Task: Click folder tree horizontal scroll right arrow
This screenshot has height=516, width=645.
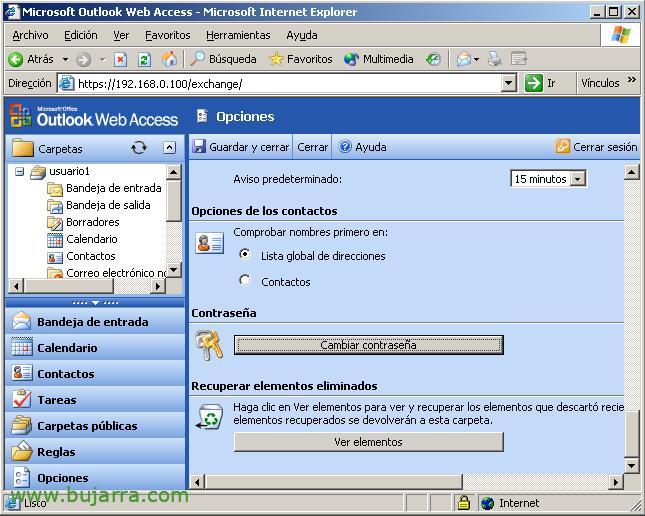Action: point(158,286)
